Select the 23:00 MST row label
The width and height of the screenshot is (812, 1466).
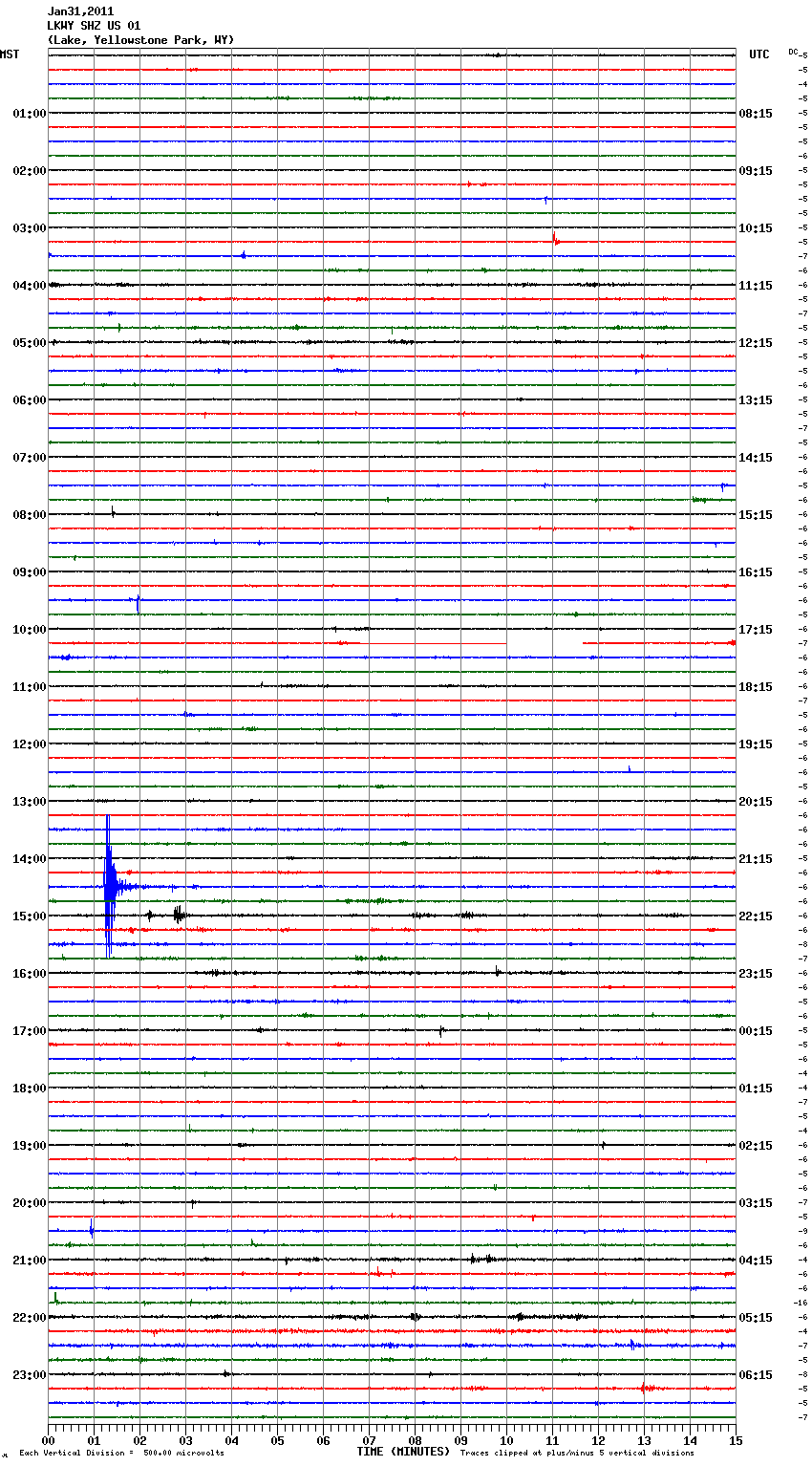click(x=30, y=1375)
